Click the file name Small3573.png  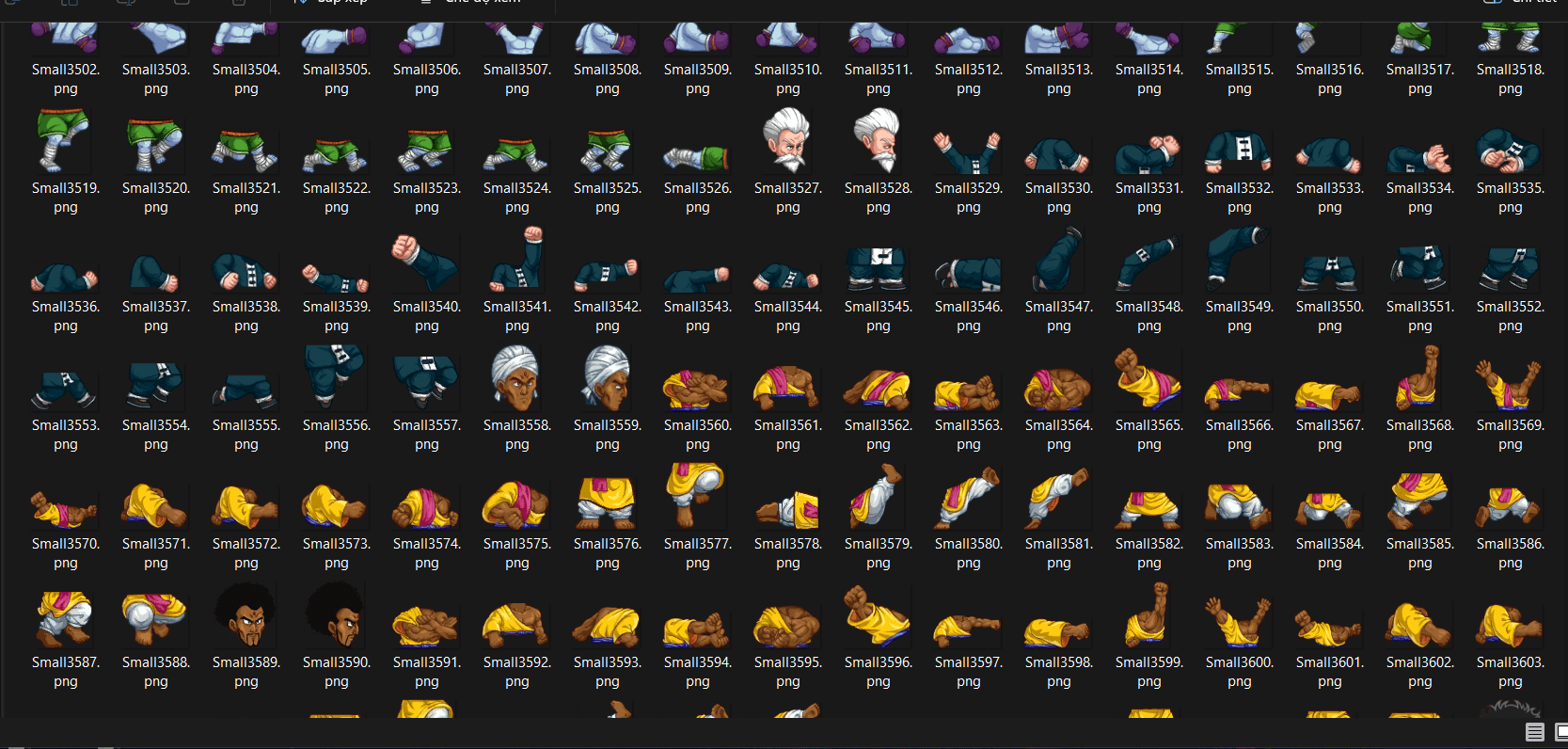[x=336, y=553]
